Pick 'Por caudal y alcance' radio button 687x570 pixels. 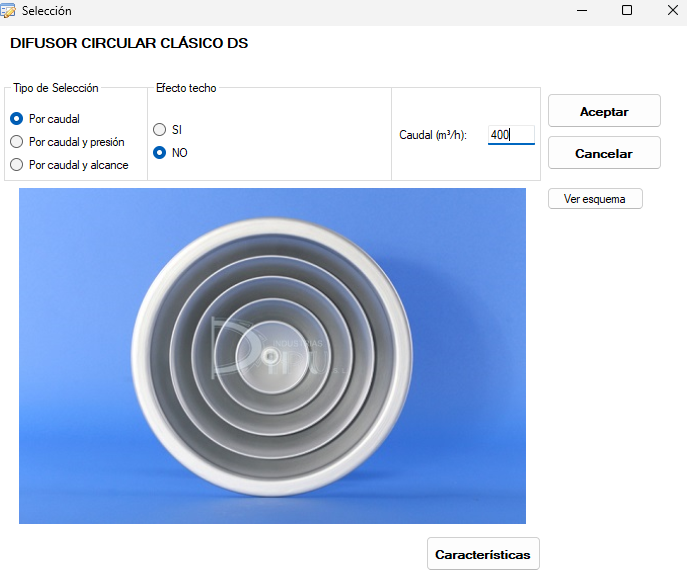pos(16,165)
